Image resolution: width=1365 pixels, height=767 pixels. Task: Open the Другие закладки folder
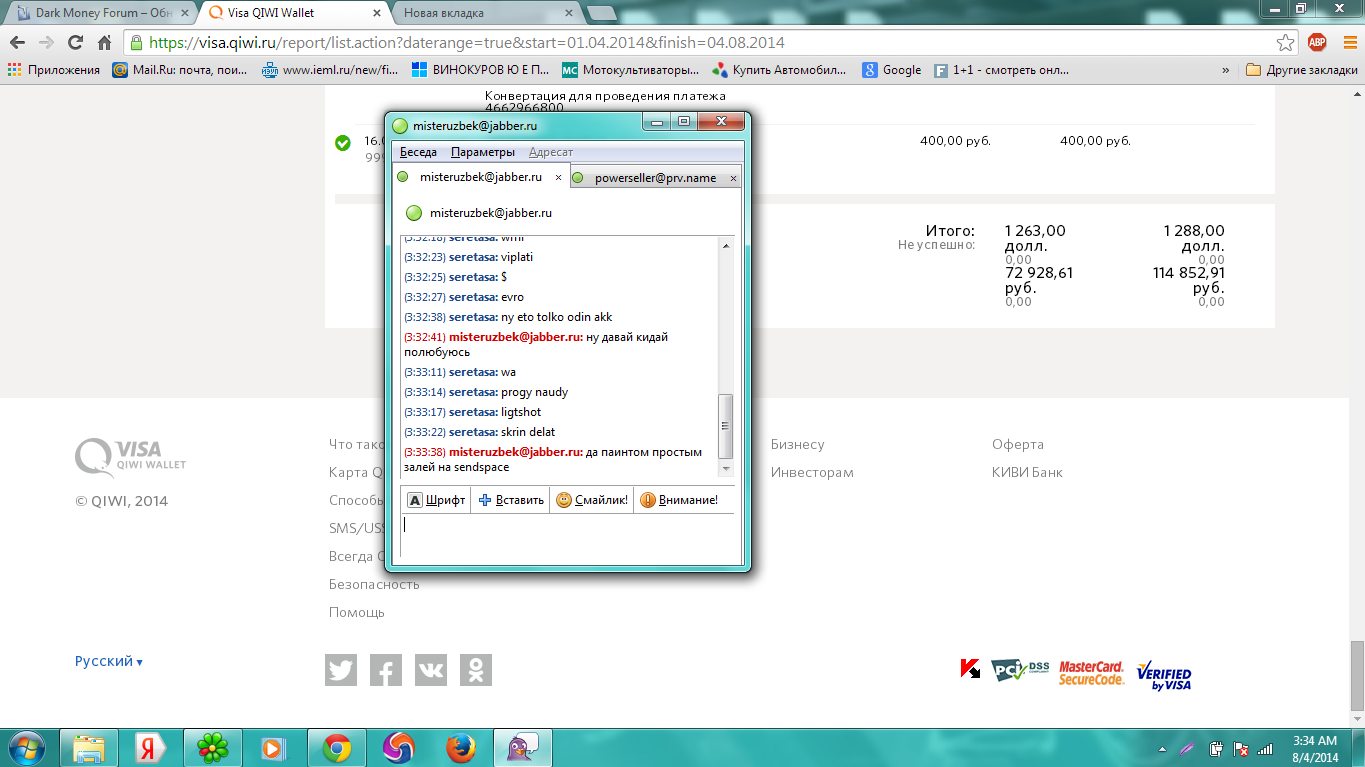tap(1301, 70)
